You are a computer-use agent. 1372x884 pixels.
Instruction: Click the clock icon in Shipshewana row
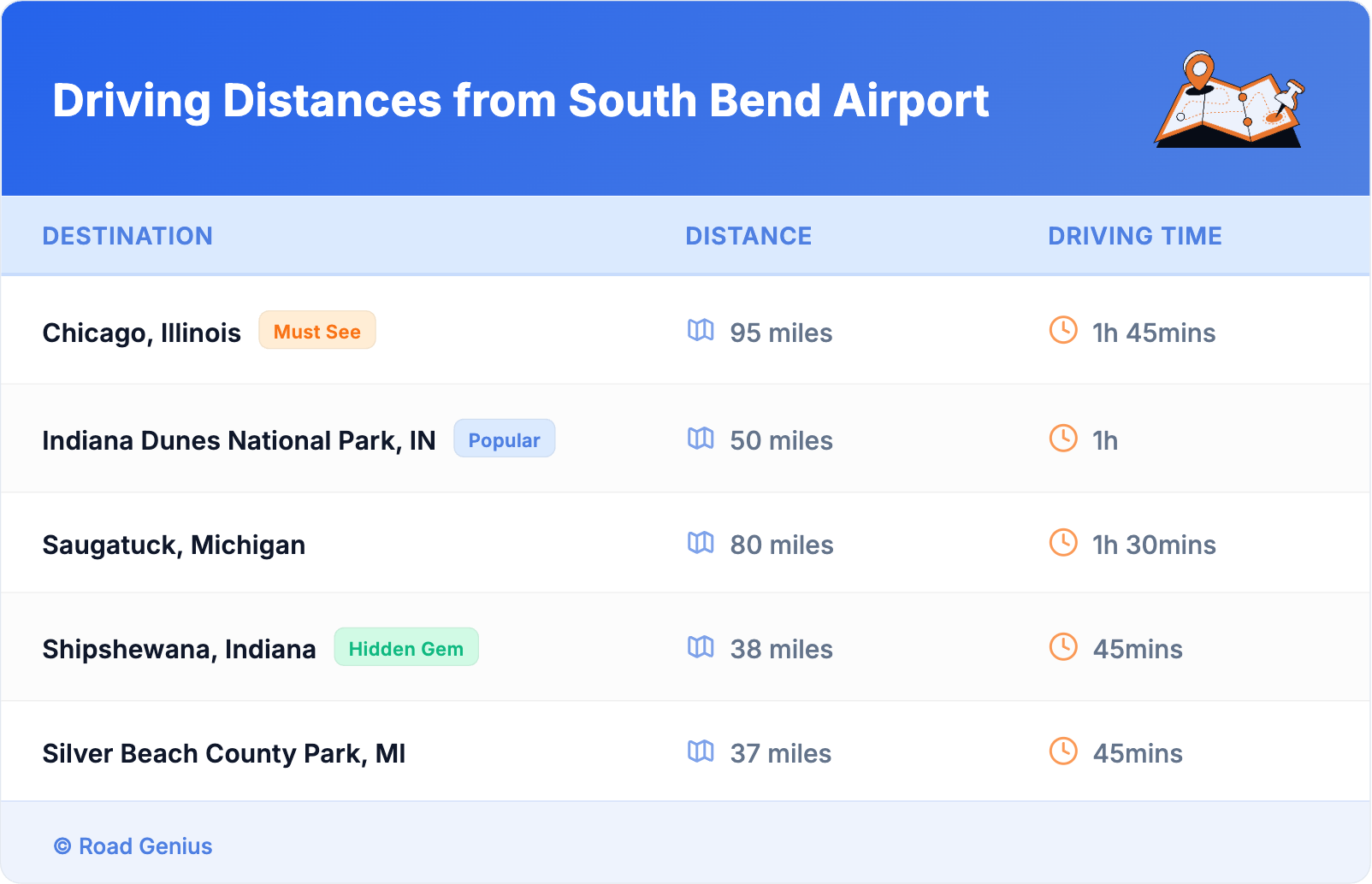tap(1063, 647)
